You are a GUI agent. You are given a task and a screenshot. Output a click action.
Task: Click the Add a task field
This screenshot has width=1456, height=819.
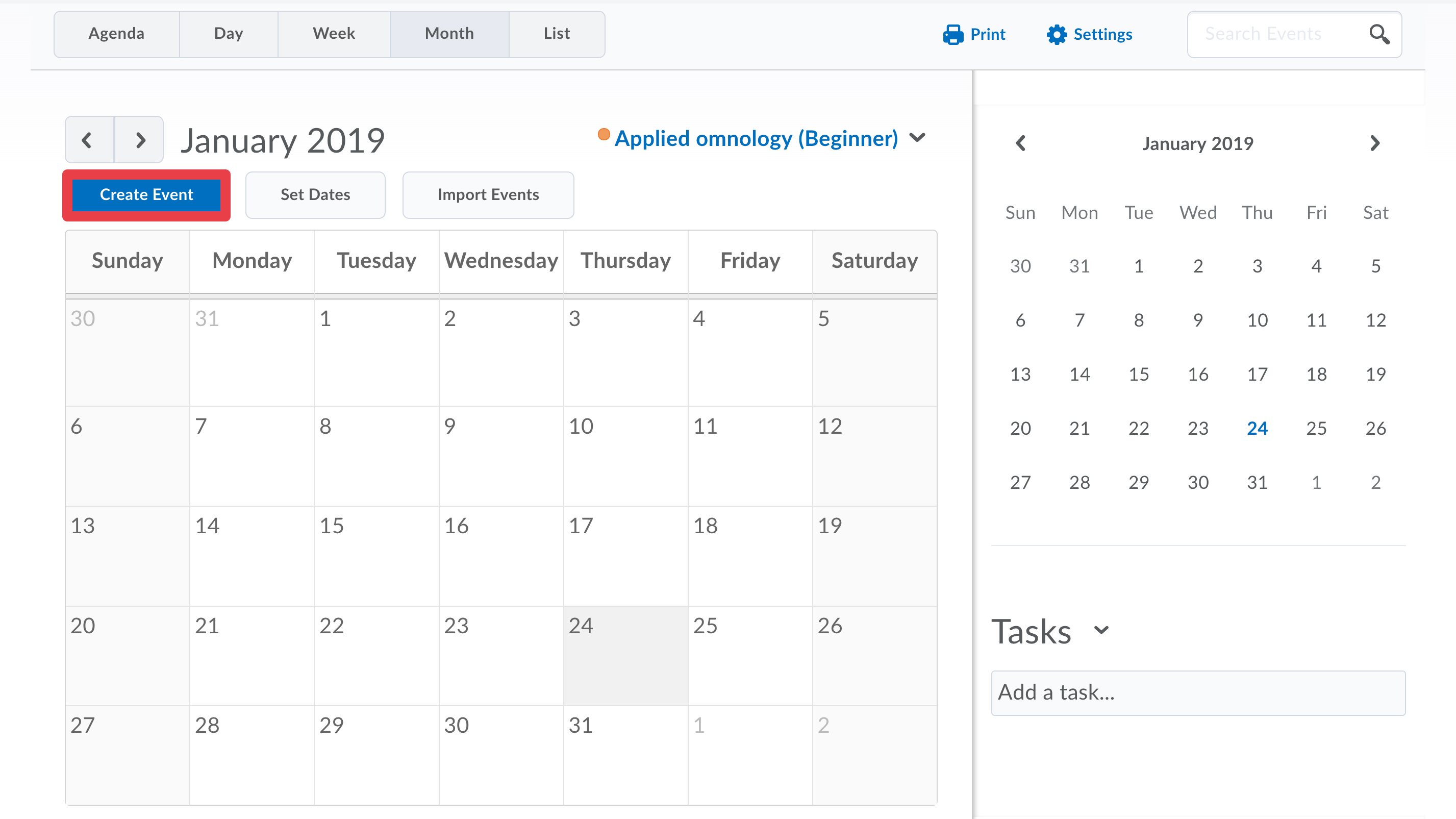[1197, 692]
